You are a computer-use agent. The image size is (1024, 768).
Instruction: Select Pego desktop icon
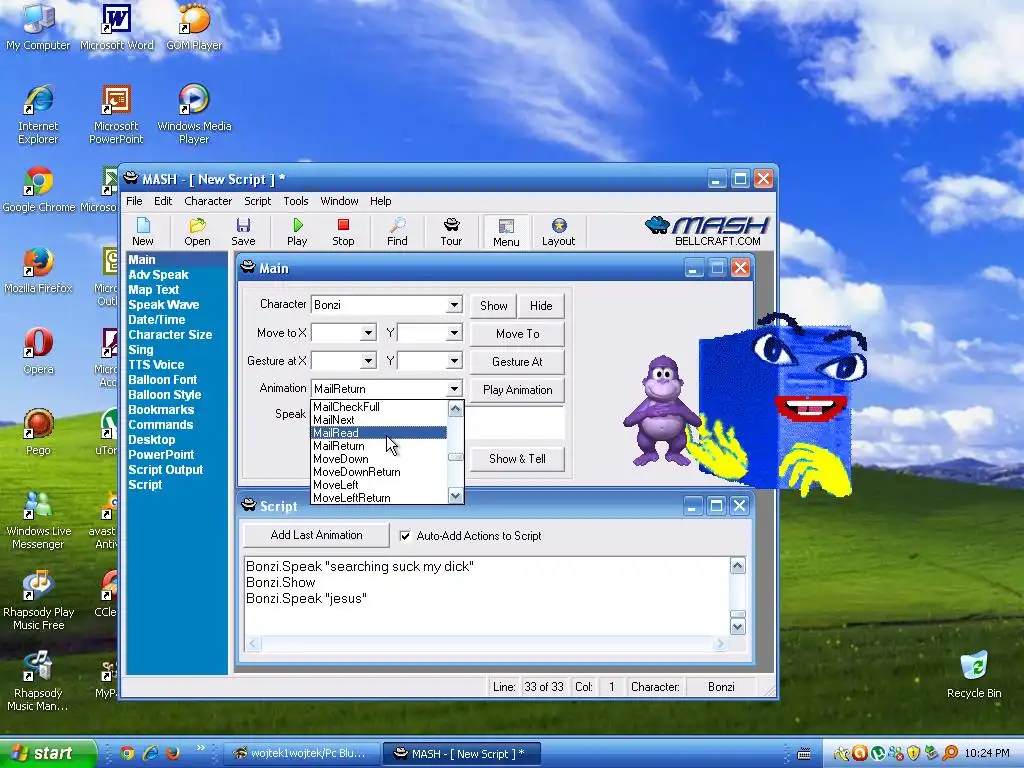click(39, 432)
